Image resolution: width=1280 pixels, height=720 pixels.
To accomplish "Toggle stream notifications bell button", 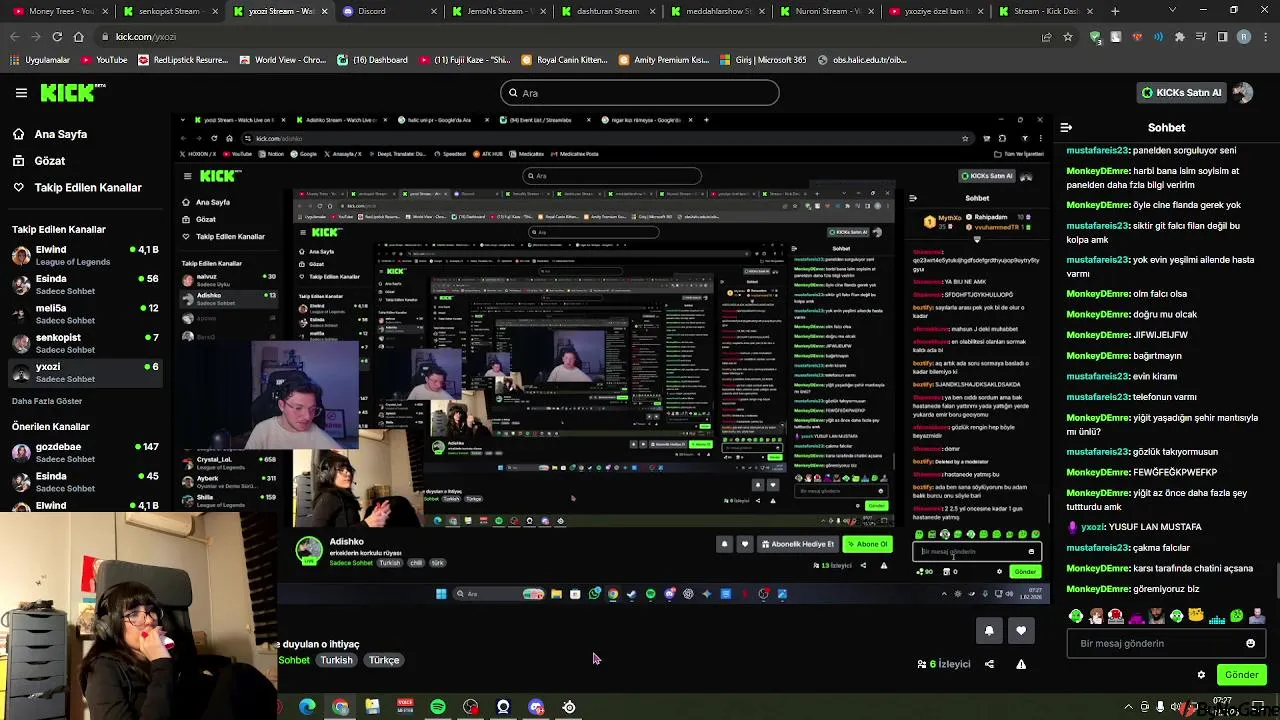I will [989, 630].
